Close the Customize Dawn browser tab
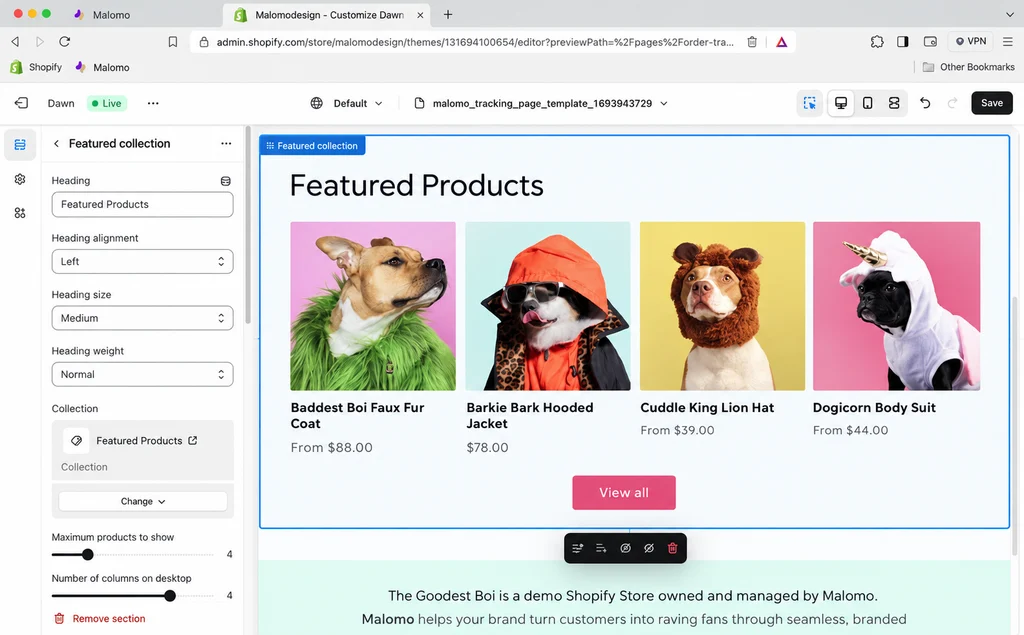The height and width of the screenshot is (635, 1024). click(x=420, y=14)
